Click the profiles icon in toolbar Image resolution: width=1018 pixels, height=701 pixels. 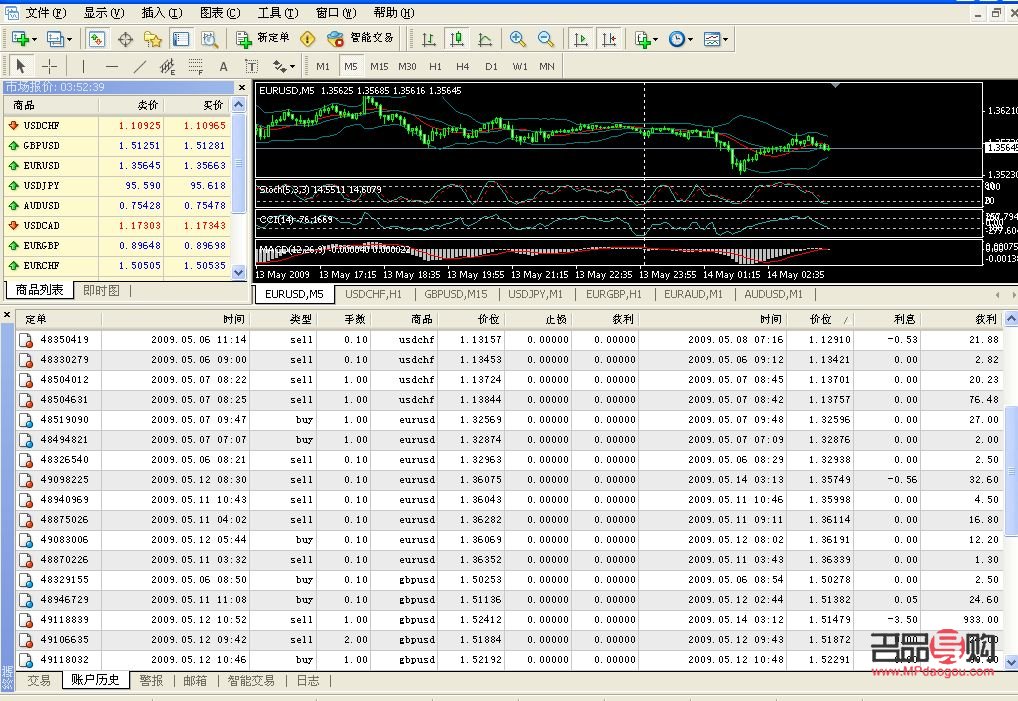pyautogui.click(x=55, y=39)
